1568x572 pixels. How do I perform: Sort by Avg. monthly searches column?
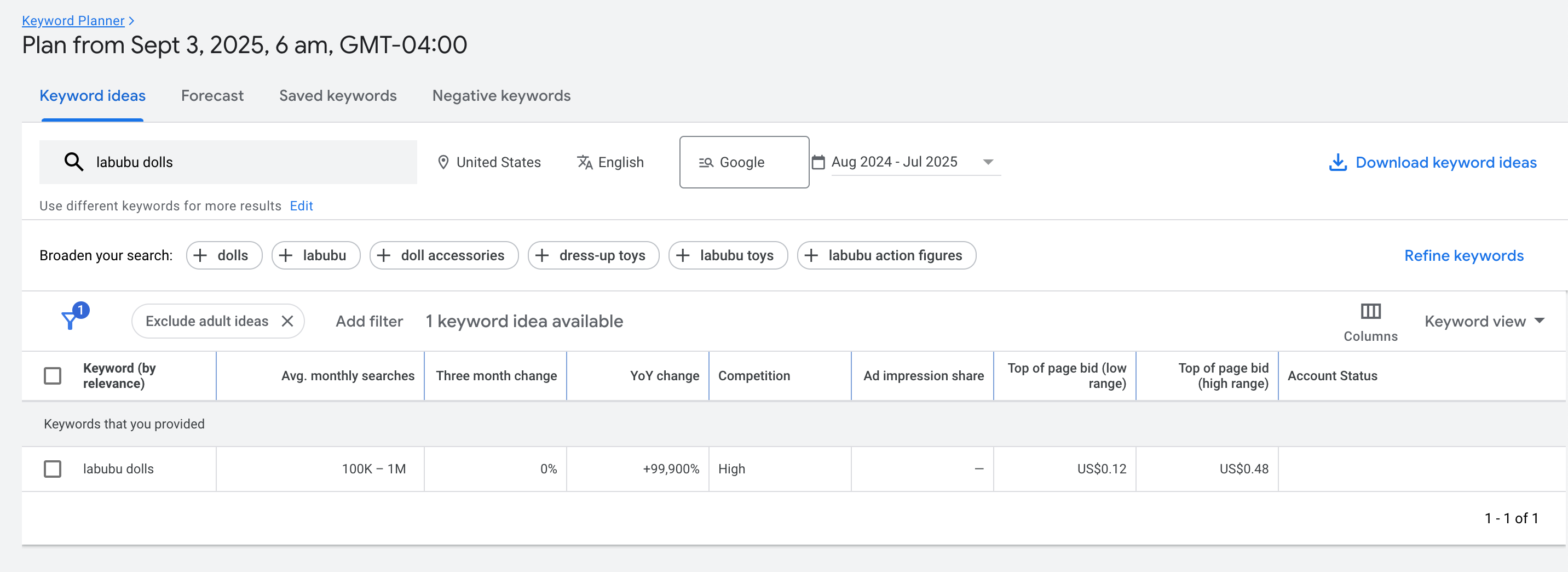(x=348, y=376)
